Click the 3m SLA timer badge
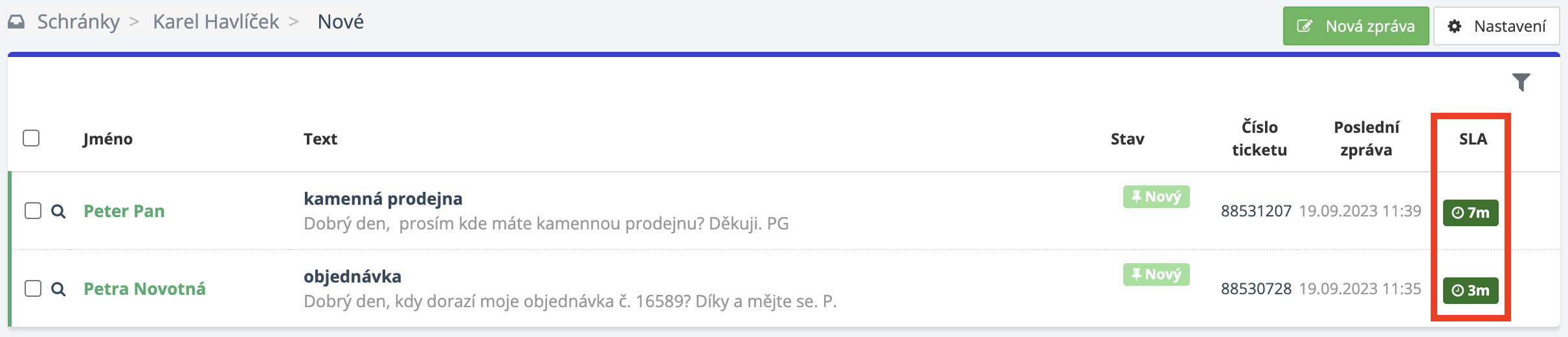1568x337 pixels. coord(1470,290)
